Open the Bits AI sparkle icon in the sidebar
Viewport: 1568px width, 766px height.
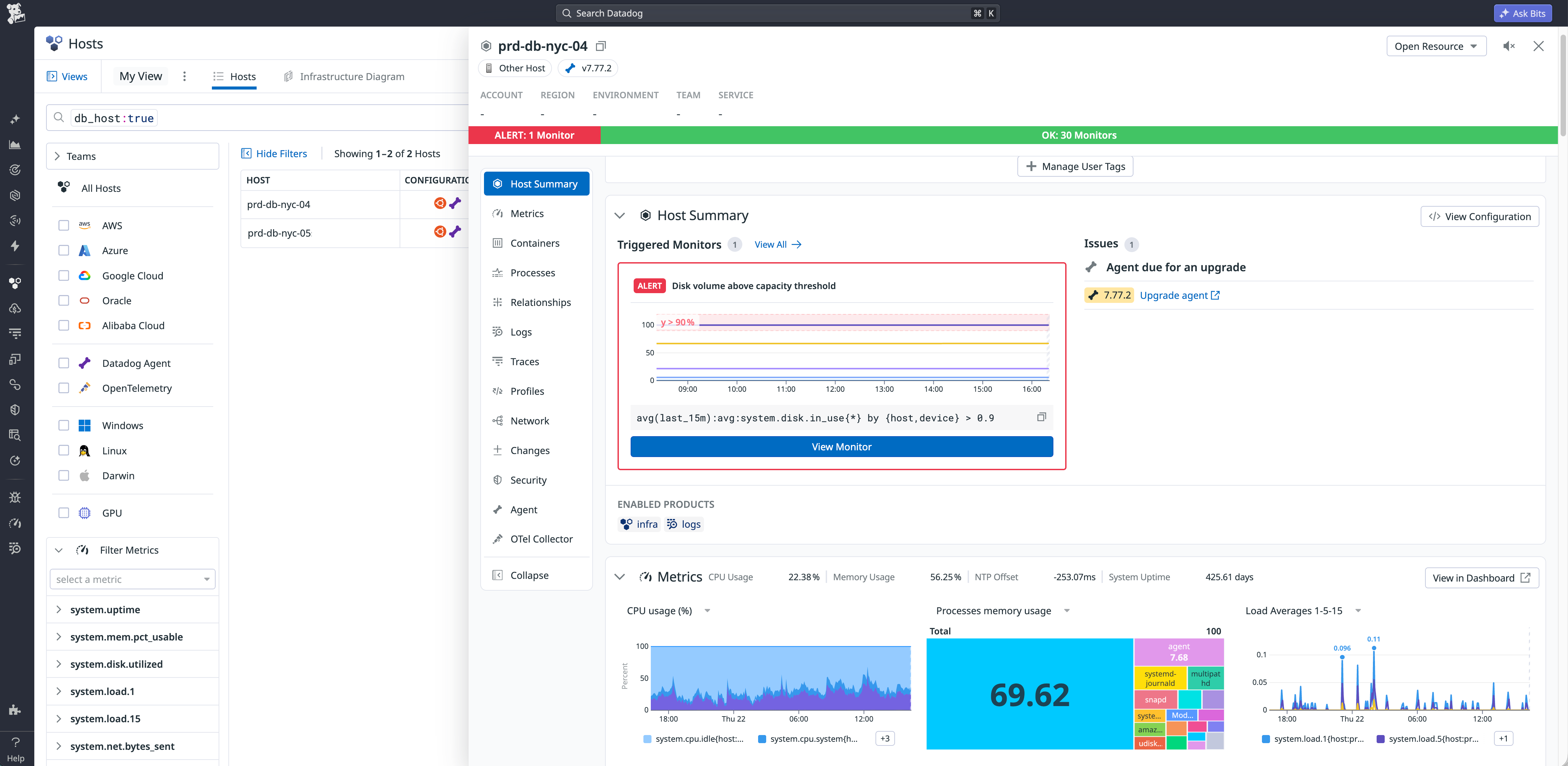tap(15, 119)
